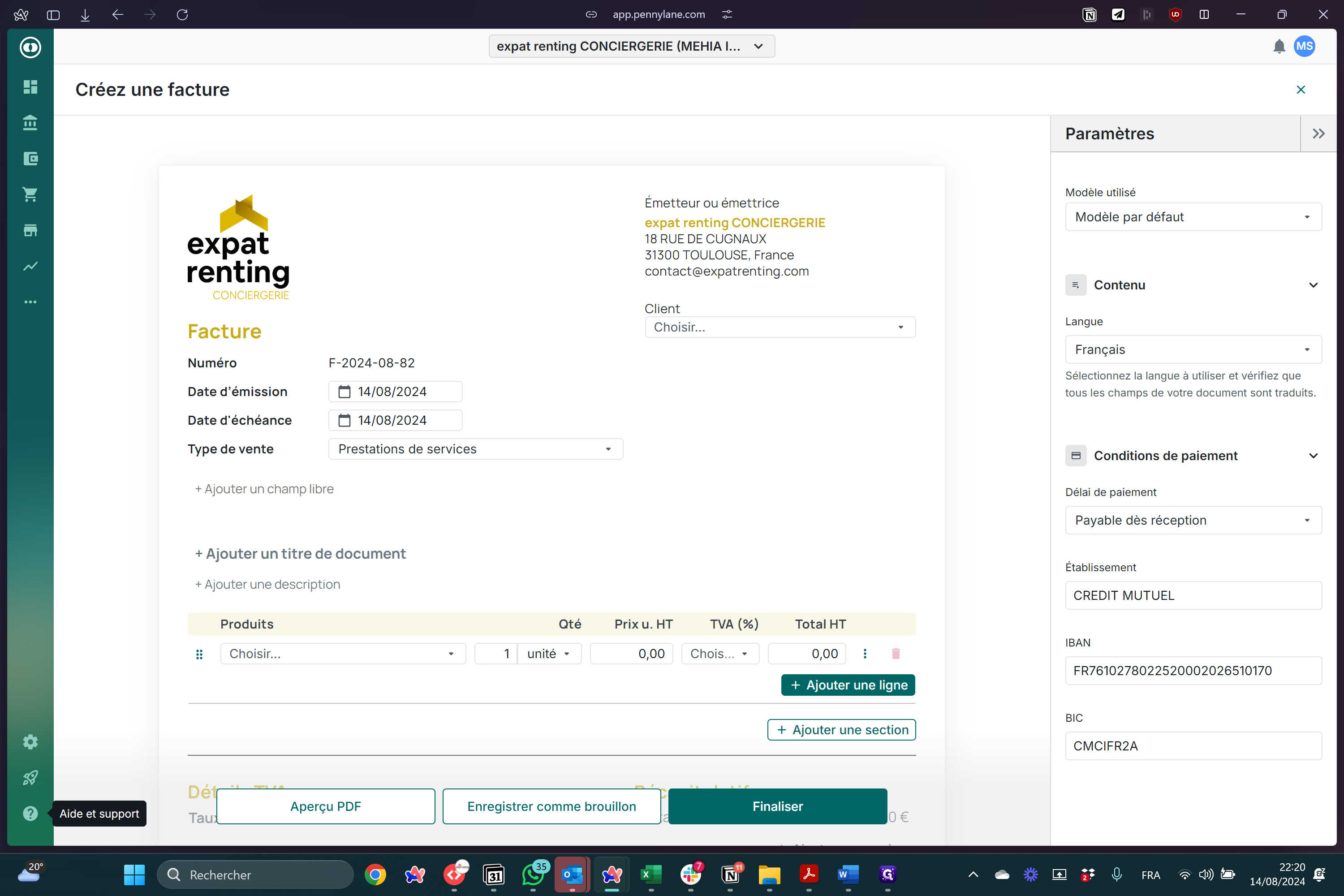Click the Finaliser button

click(777, 806)
